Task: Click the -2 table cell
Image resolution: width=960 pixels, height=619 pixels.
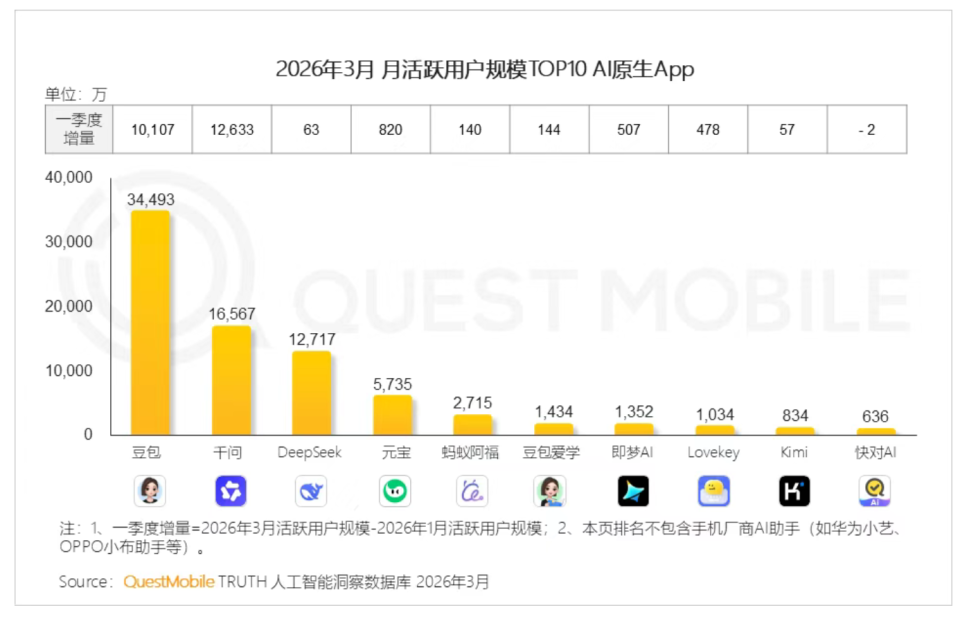Action: (867, 129)
